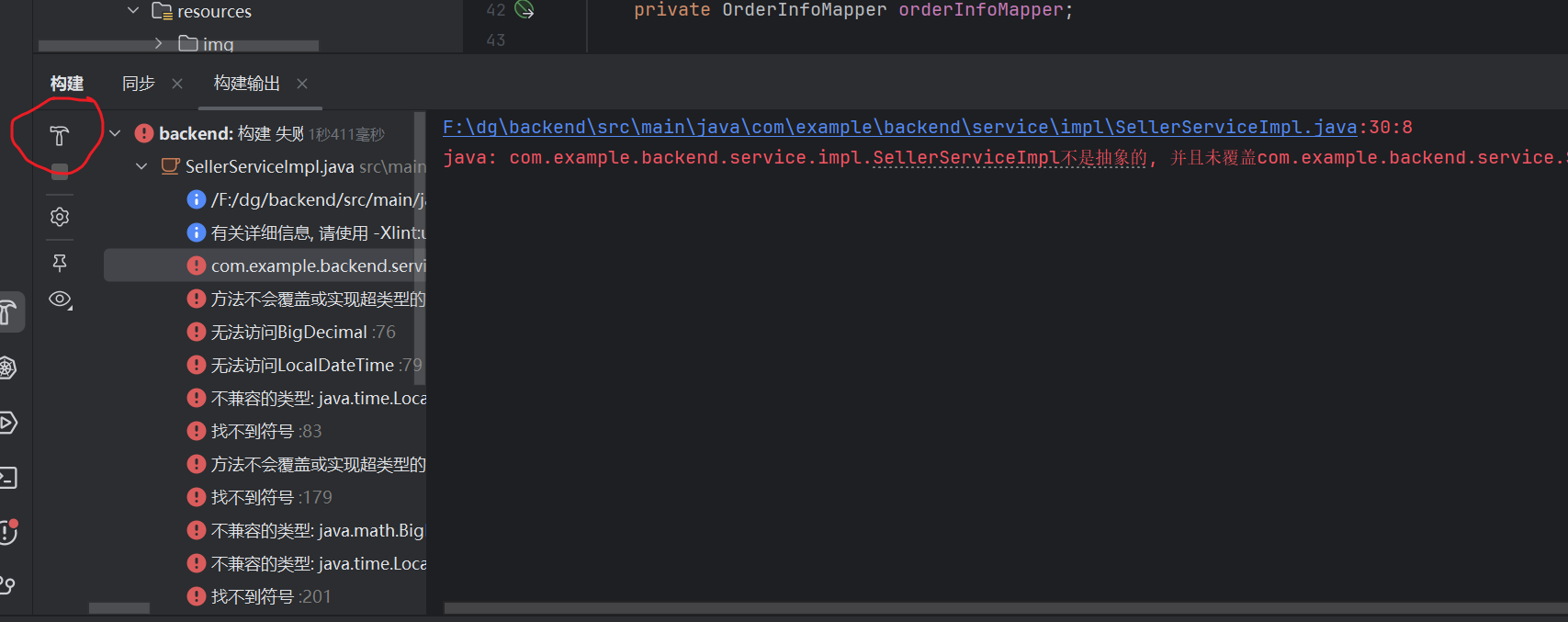Open the Build tool window from the left strip
This screenshot has height=622, width=1568.
coord(7,312)
